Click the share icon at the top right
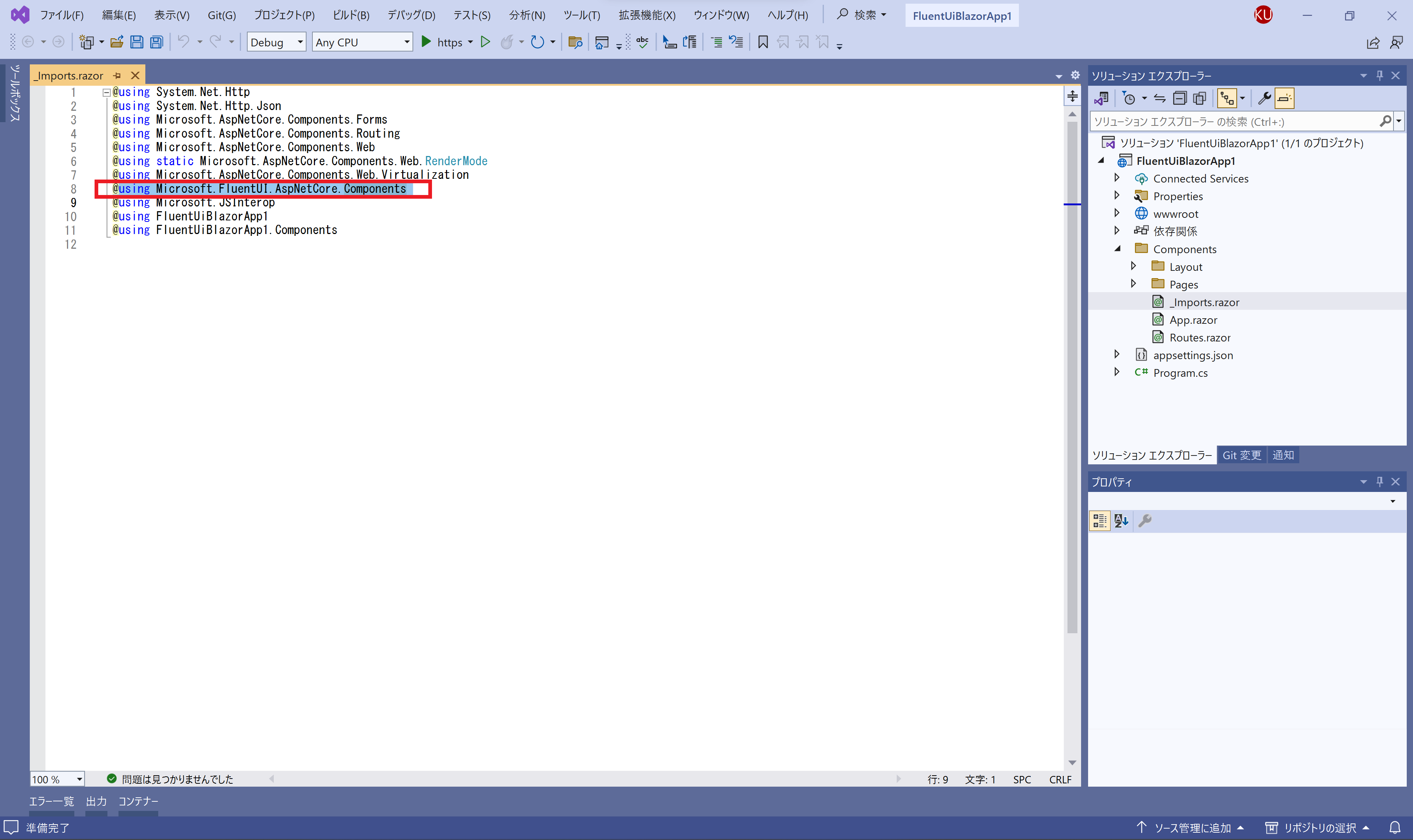 (x=1373, y=43)
